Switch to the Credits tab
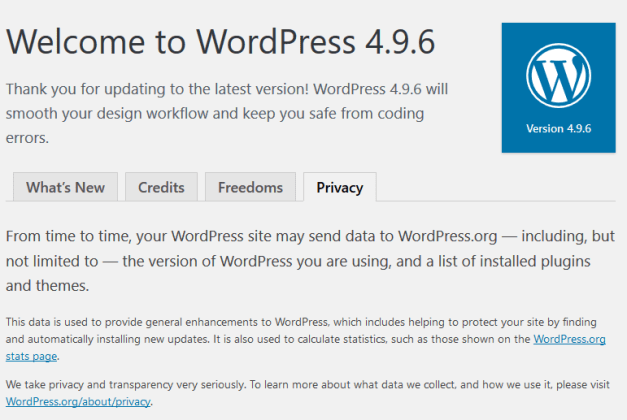 pyautogui.click(x=161, y=187)
